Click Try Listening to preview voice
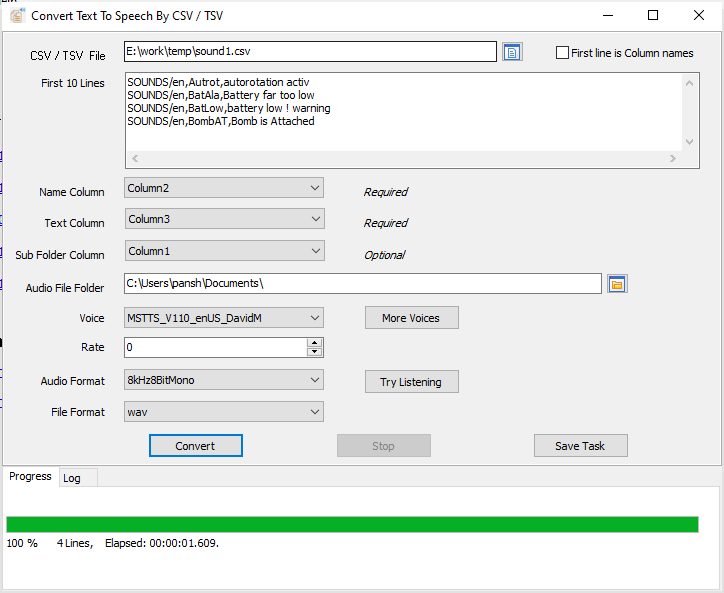The image size is (724, 593). 411,381
